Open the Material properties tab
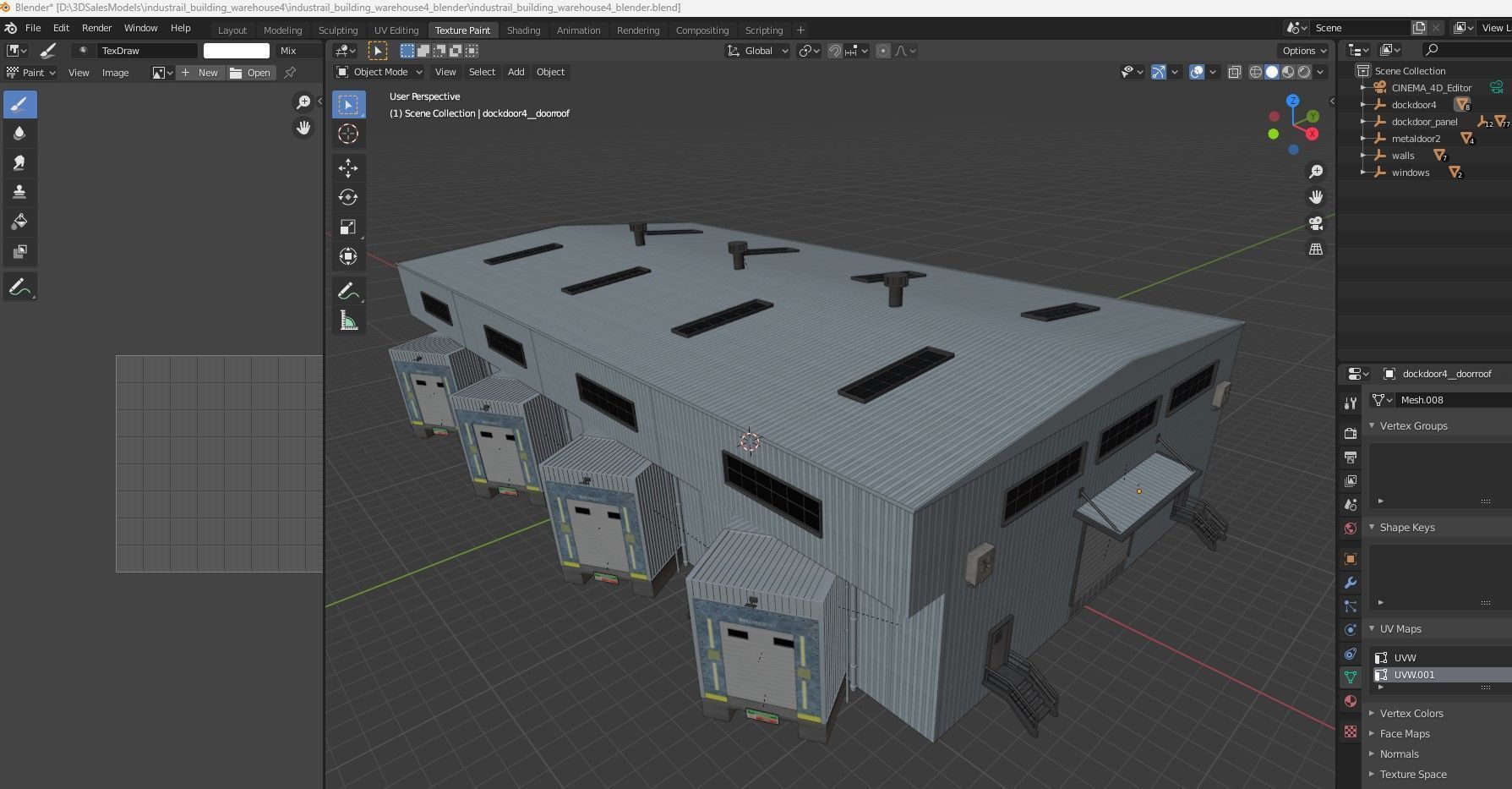The image size is (1512, 789). [1351, 701]
